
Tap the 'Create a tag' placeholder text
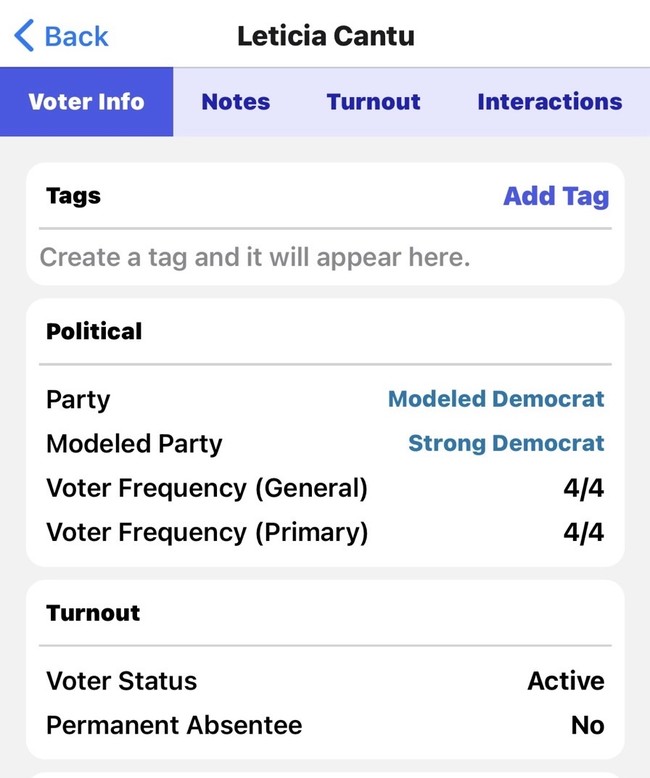click(254, 257)
